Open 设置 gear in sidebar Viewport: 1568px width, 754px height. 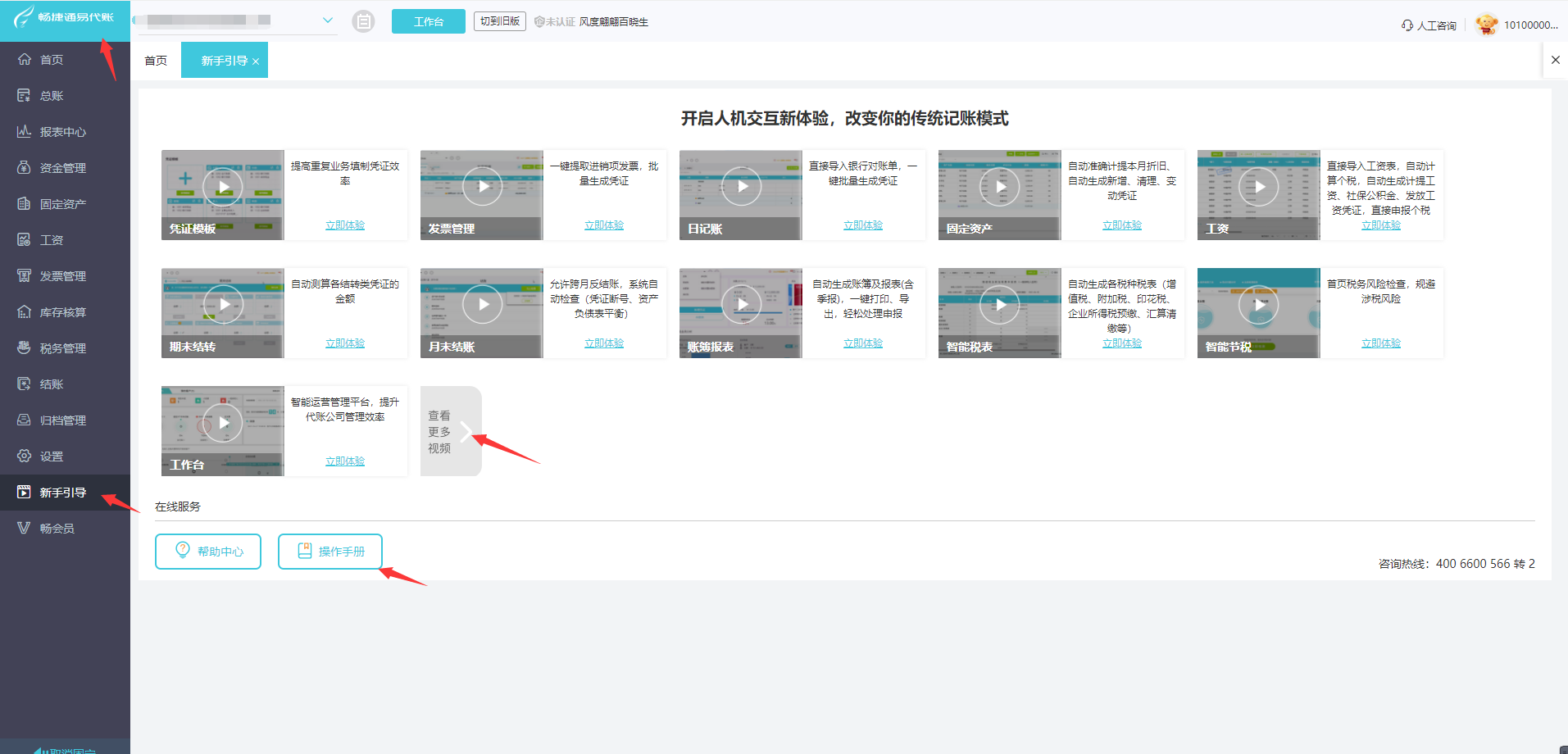[x=25, y=456]
